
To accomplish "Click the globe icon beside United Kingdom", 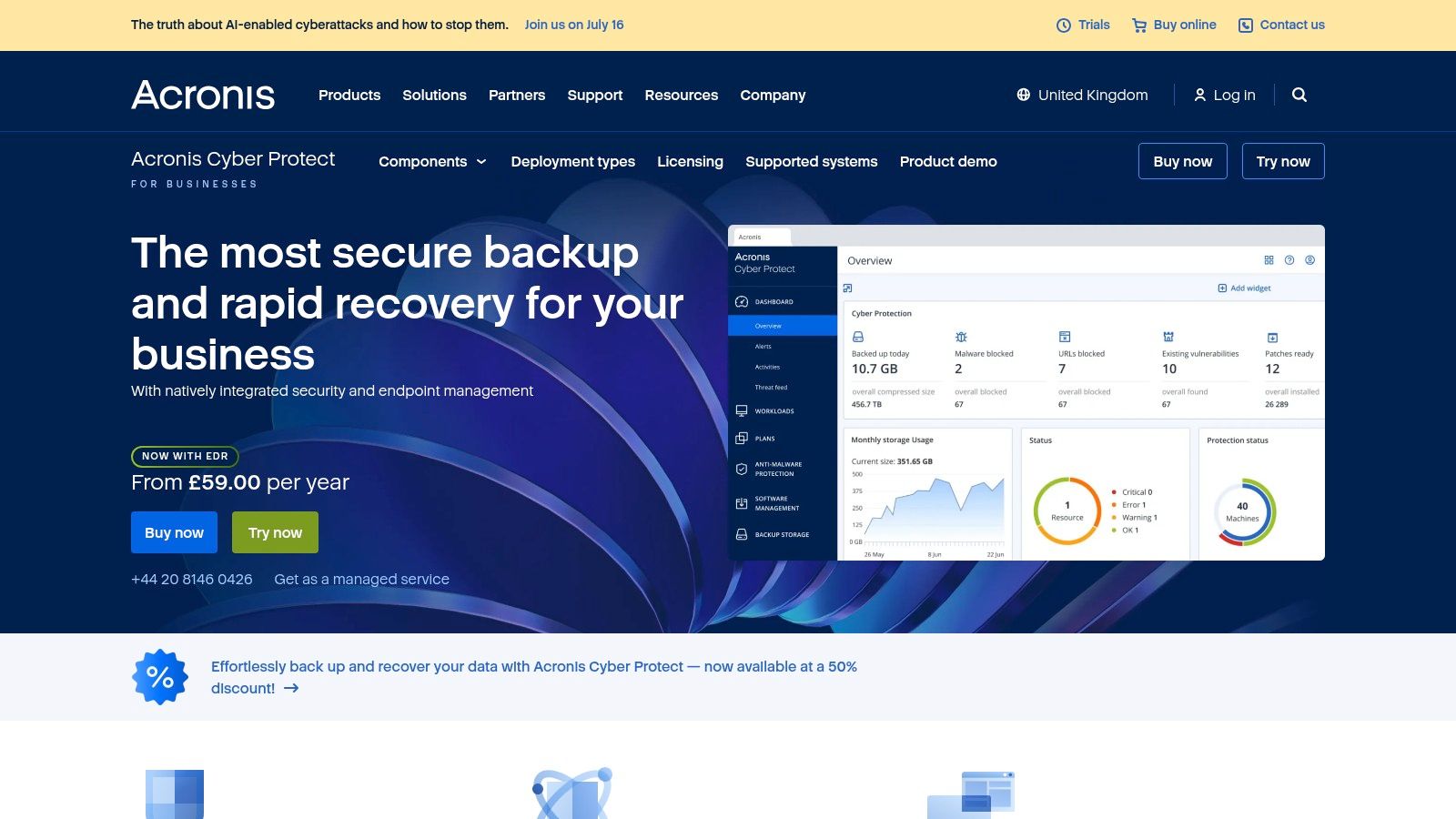I will [x=1024, y=95].
